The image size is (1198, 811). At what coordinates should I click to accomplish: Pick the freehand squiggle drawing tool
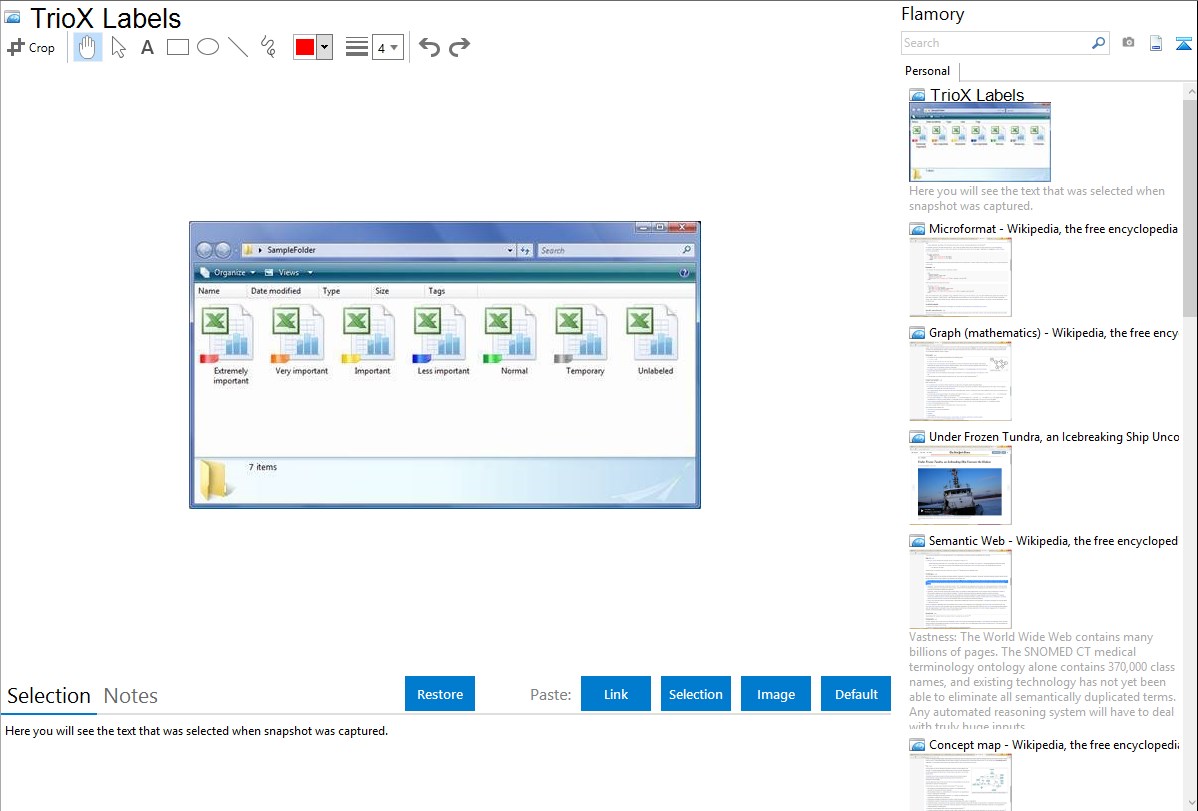click(x=267, y=47)
